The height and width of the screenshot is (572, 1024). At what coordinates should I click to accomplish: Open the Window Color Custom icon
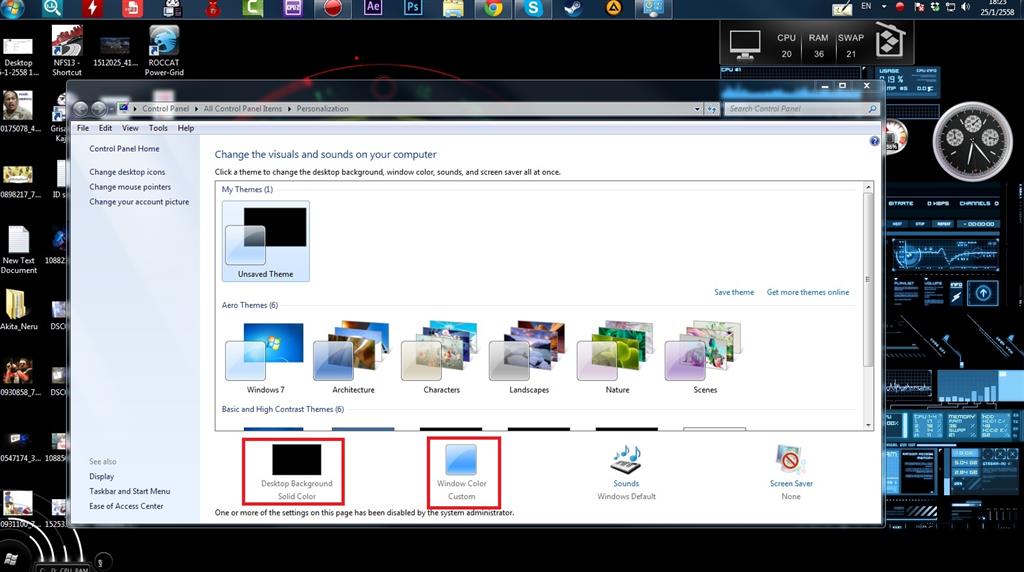(461, 460)
